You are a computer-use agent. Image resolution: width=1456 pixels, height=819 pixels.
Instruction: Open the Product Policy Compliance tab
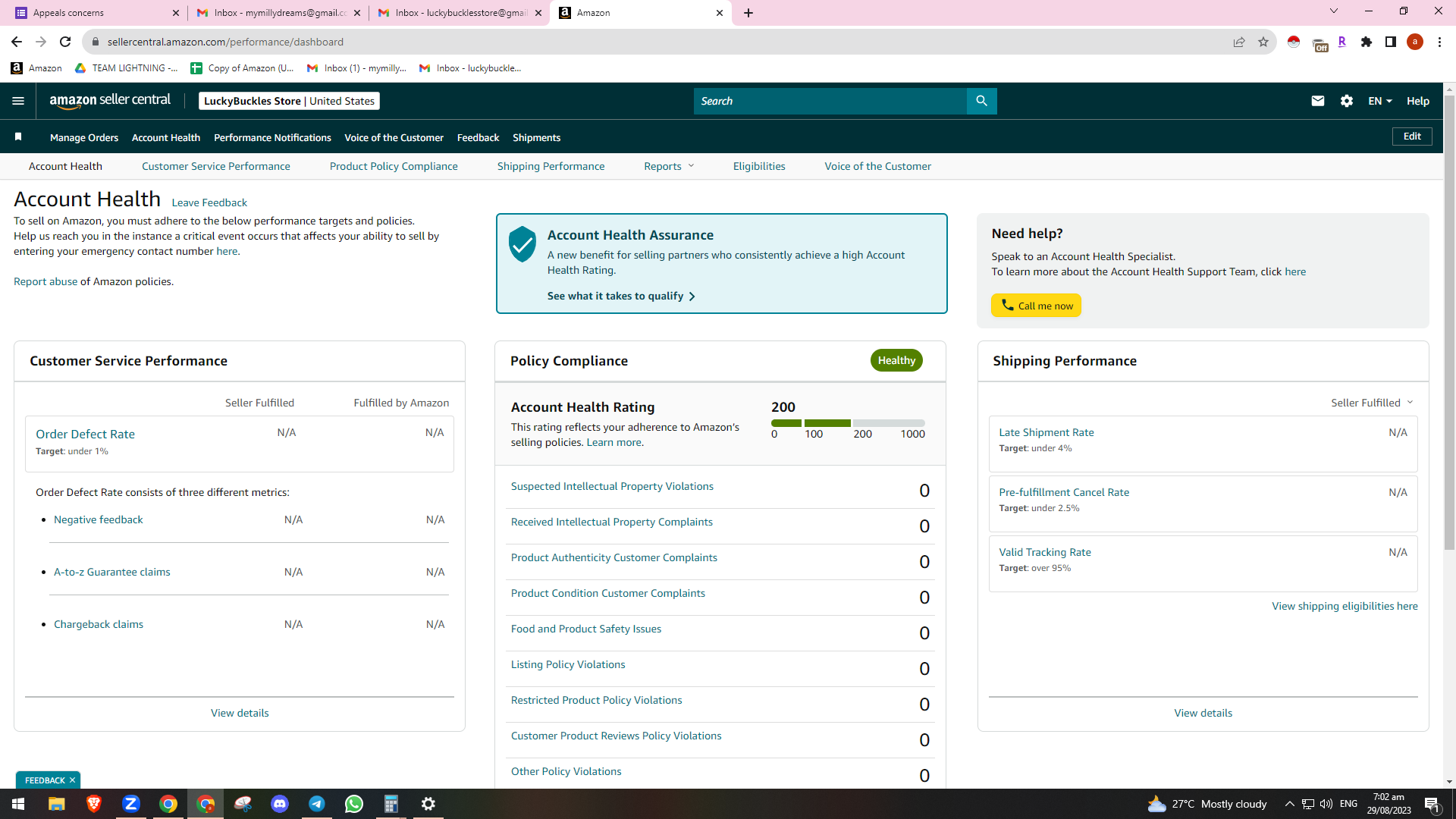coord(394,166)
